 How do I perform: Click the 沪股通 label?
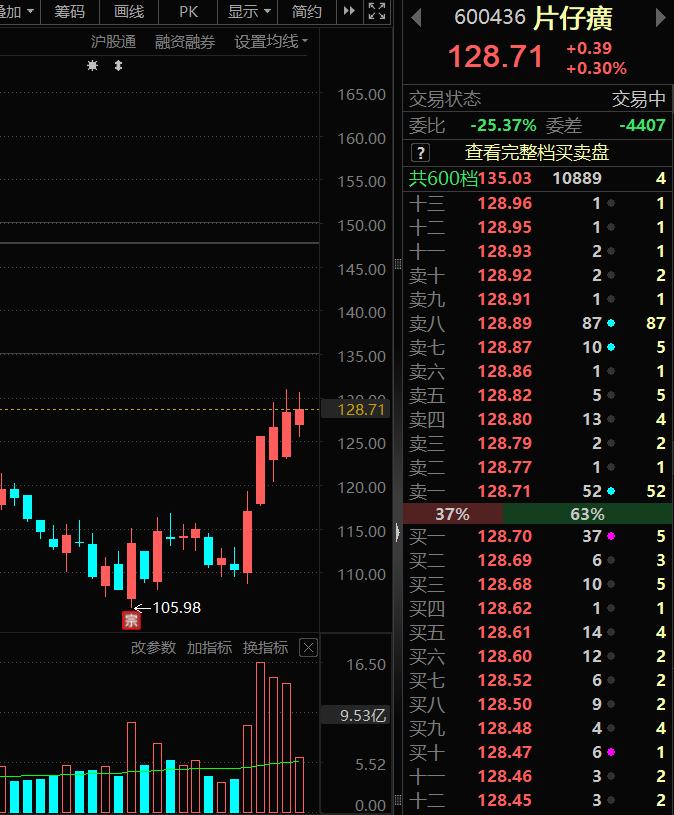point(113,42)
